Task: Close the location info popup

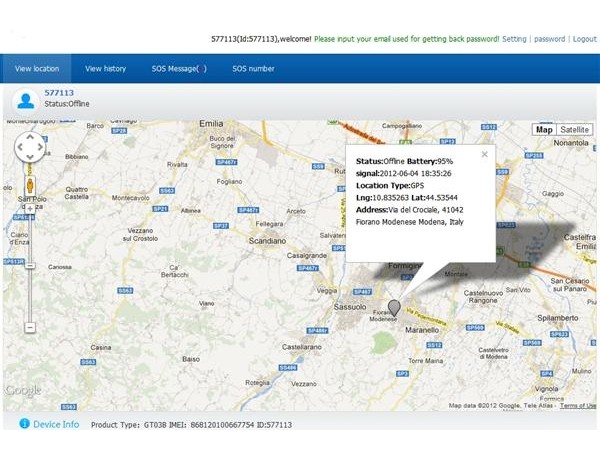Action: pos(485,154)
